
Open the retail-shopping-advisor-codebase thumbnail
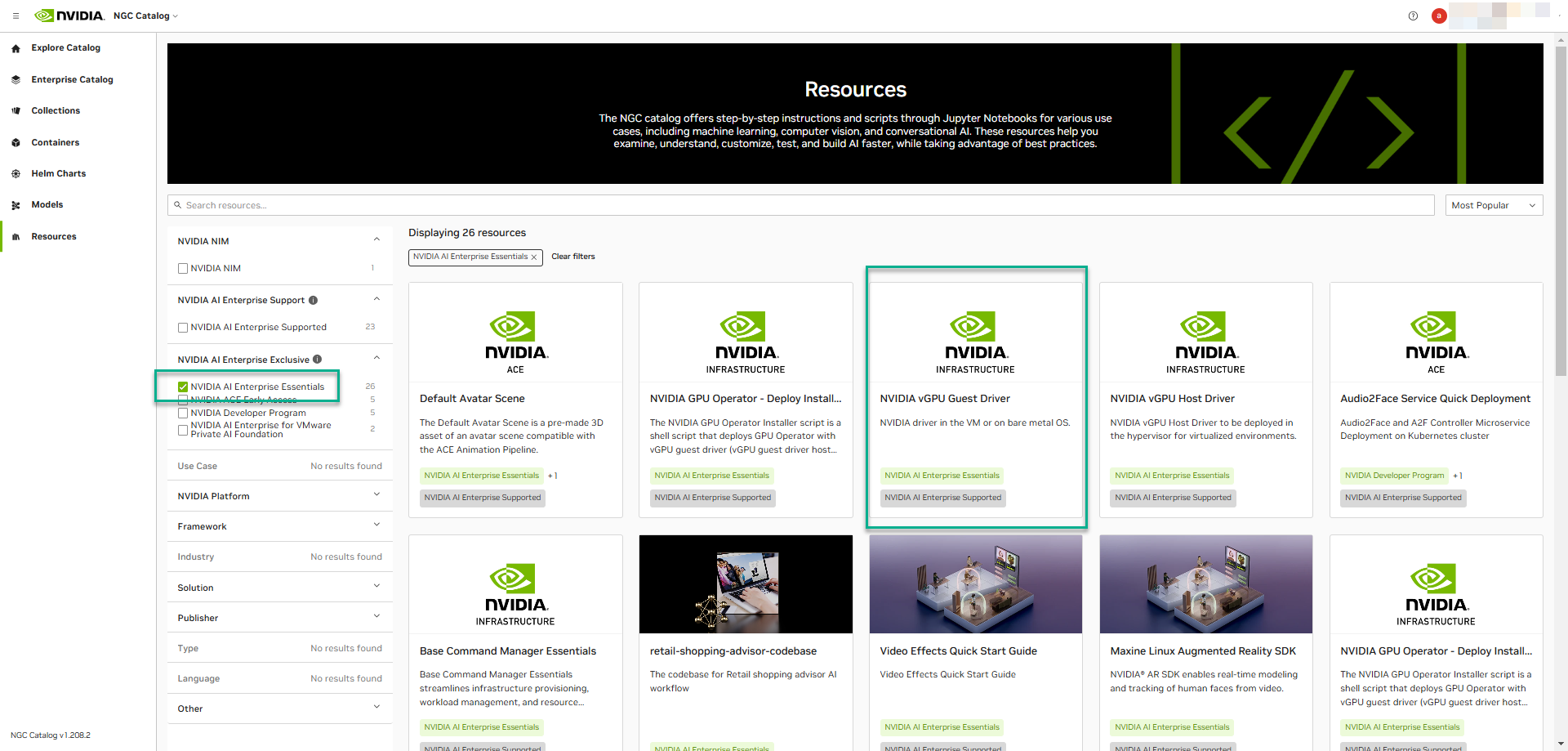pyautogui.click(x=746, y=584)
